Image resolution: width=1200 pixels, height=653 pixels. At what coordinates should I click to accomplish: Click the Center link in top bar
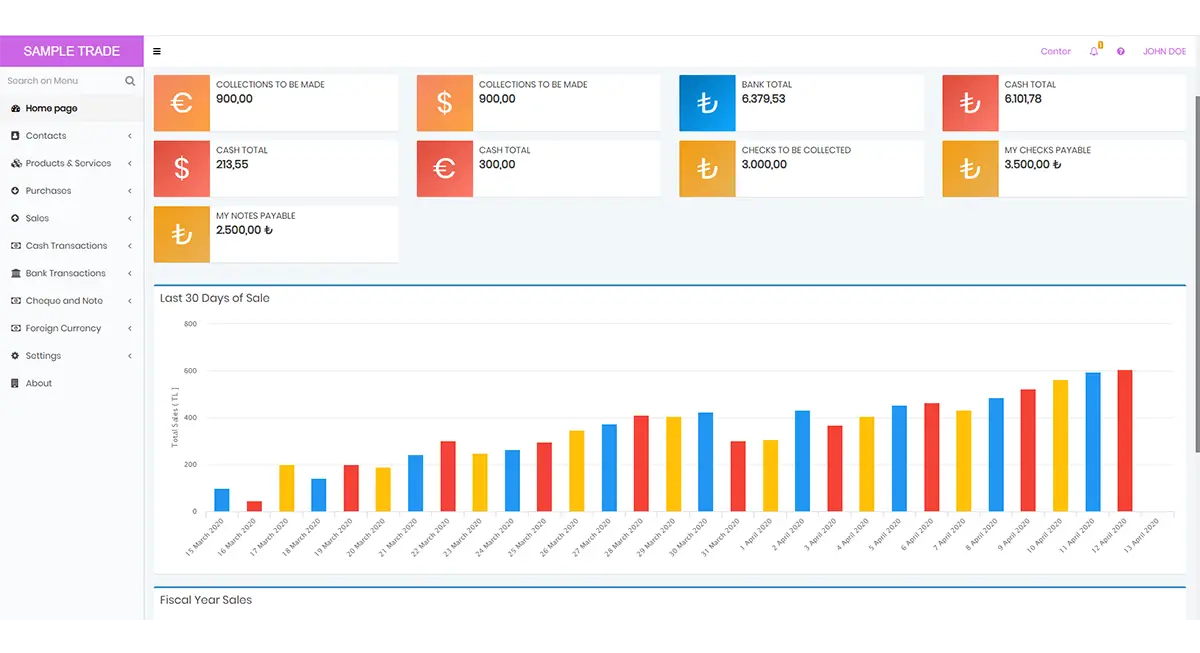tap(1055, 51)
